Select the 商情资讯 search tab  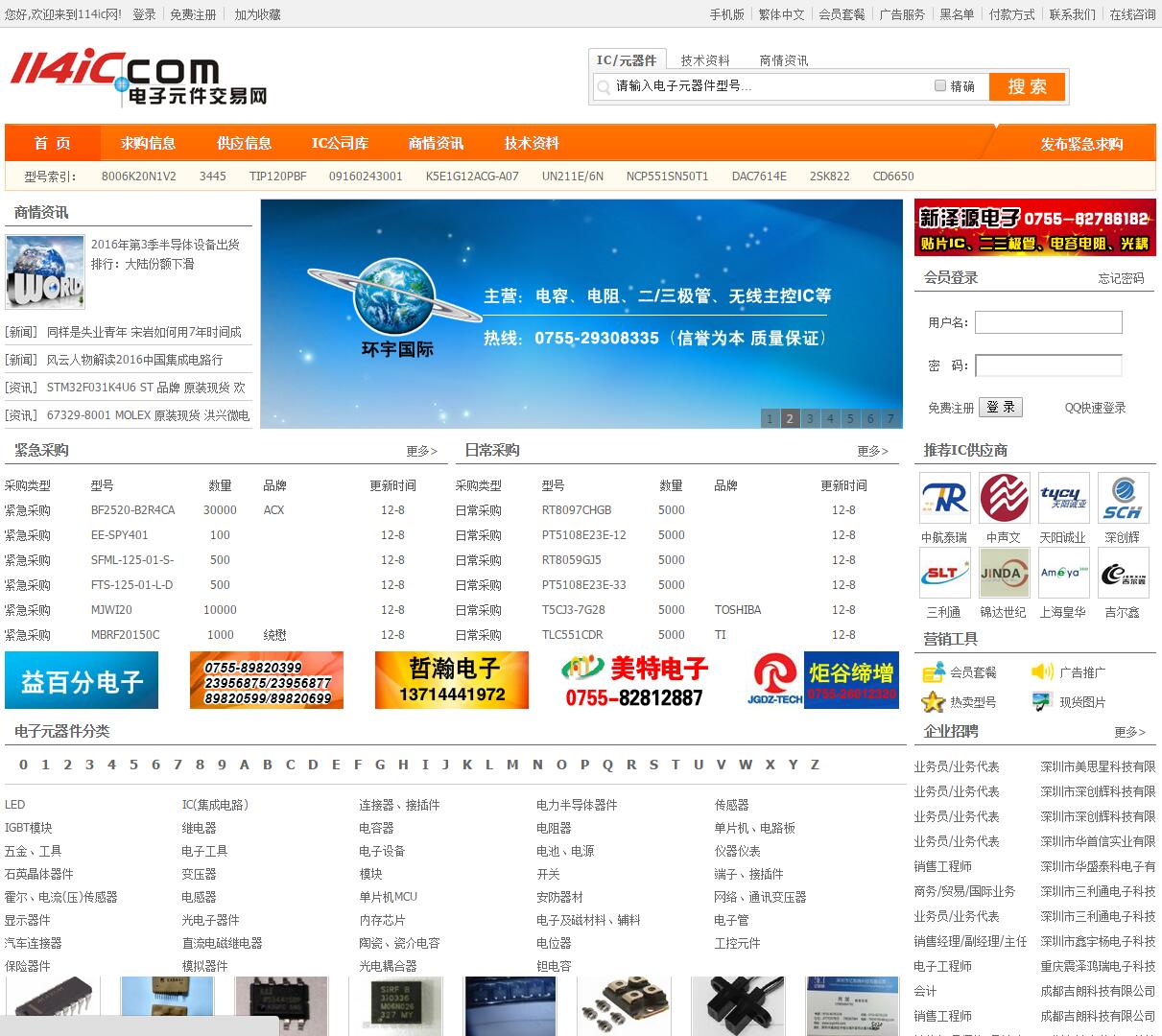[x=784, y=60]
